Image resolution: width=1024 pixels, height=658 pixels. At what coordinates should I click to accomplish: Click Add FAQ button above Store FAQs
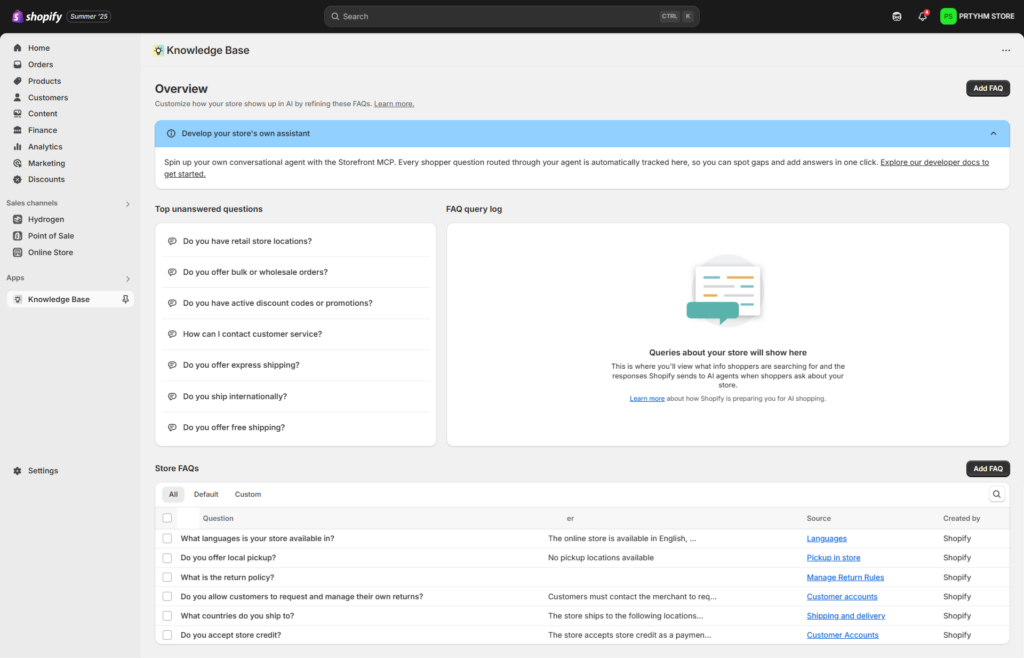[x=987, y=469]
